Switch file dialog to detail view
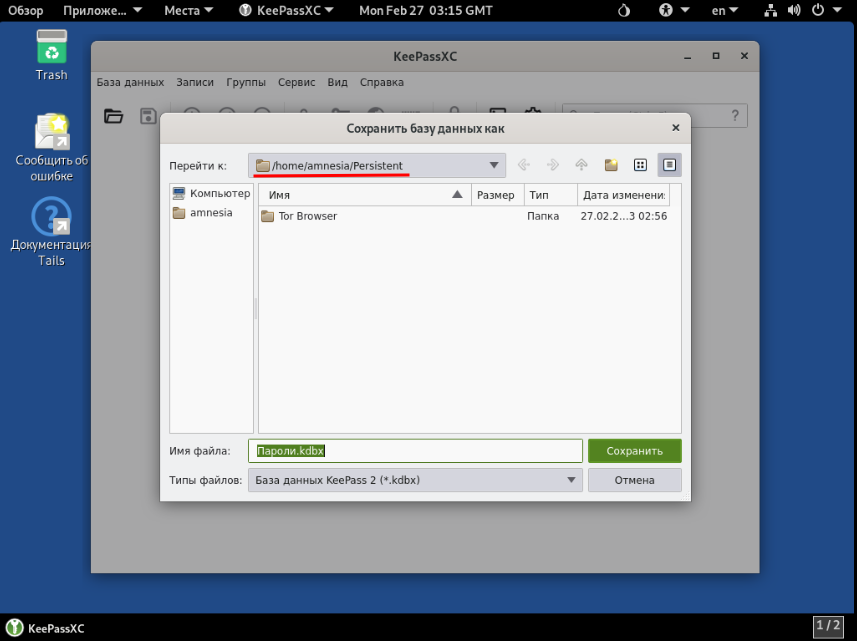The height and width of the screenshot is (641, 857). click(670, 165)
